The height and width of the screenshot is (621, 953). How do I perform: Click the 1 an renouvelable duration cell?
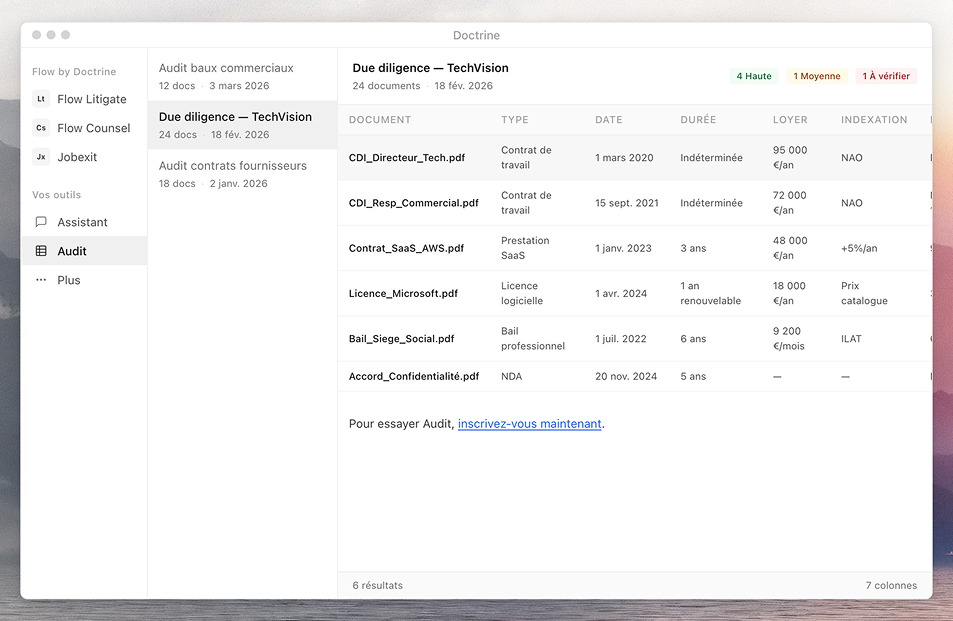pos(710,293)
